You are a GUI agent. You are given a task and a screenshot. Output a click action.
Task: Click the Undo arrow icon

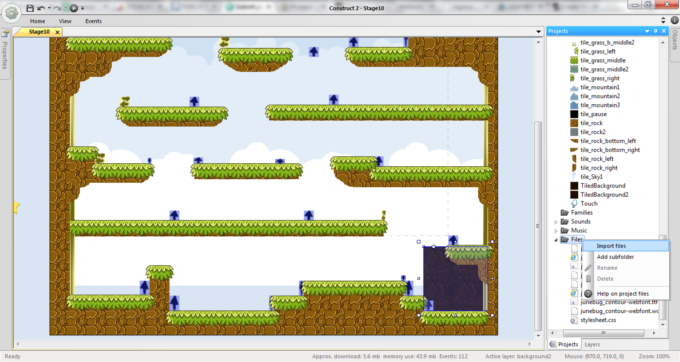click(41, 8)
